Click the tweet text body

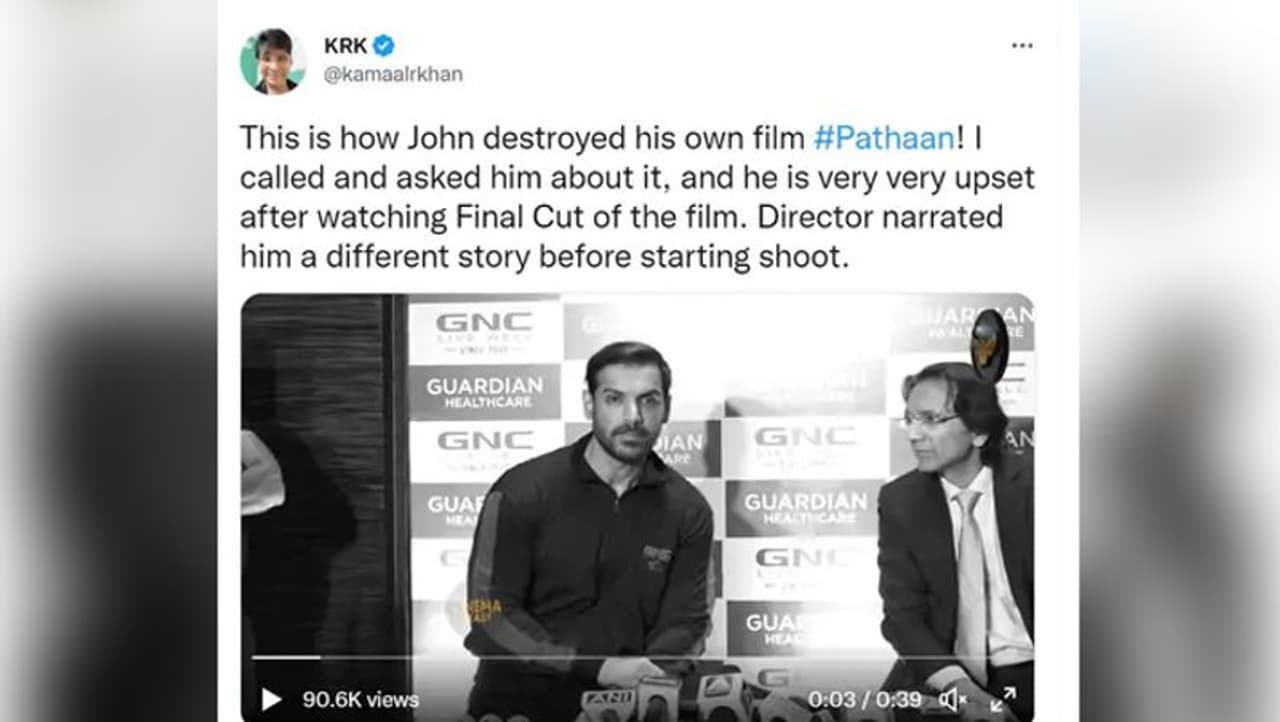[x=637, y=198]
